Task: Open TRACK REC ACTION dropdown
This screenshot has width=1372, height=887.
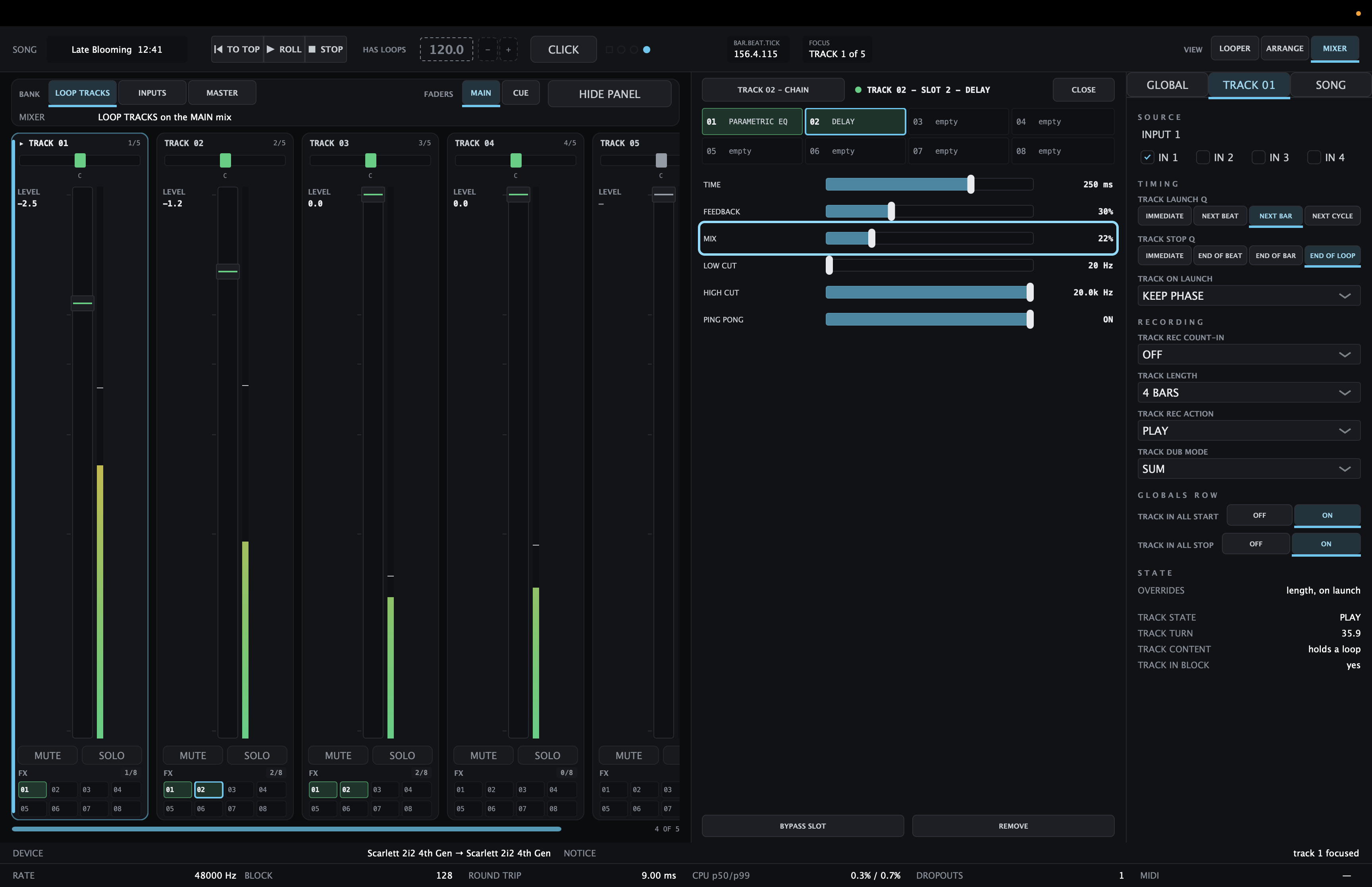Action: pyautogui.click(x=1249, y=431)
